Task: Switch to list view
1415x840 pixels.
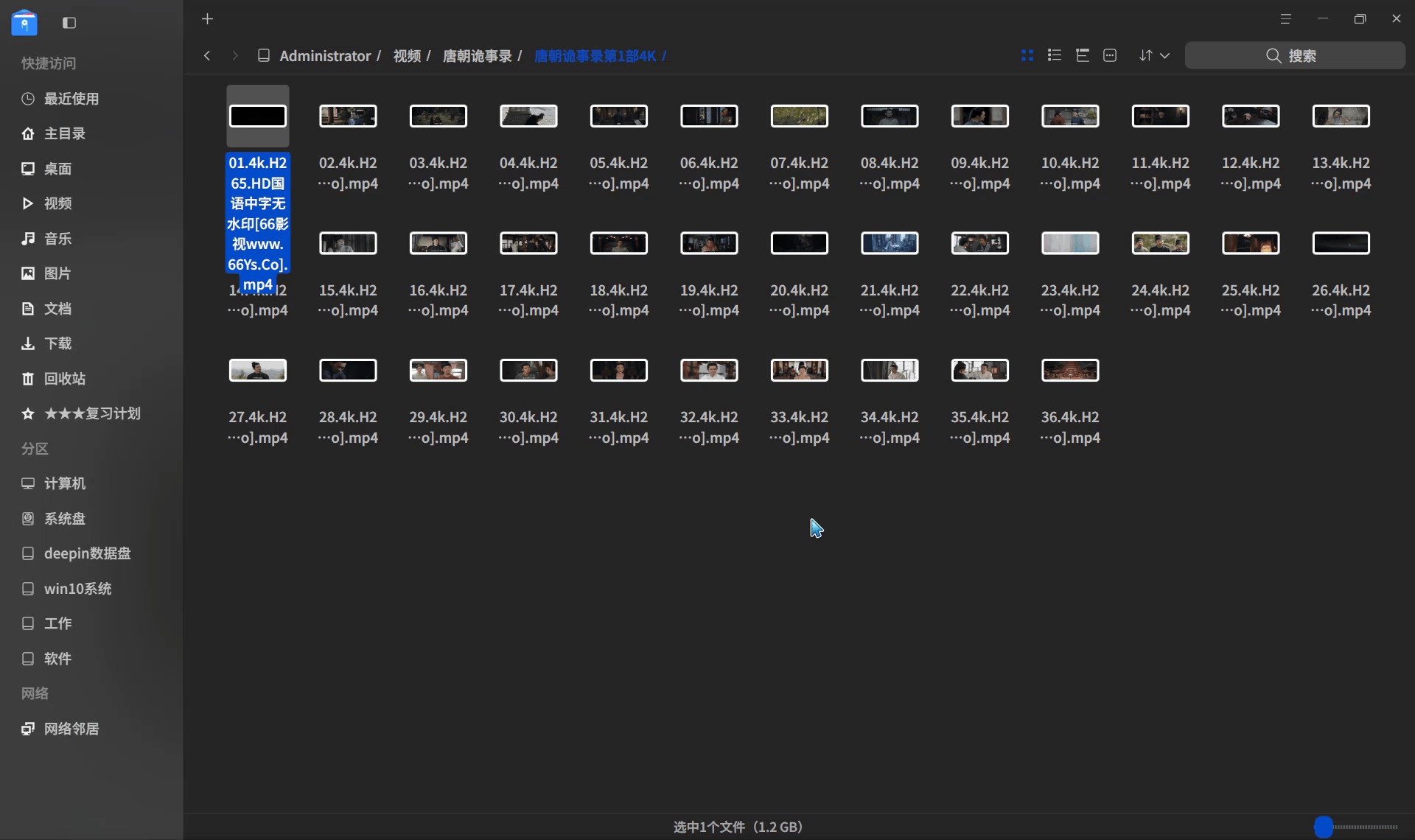Action: pyautogui.click(x=1055, y=55)
